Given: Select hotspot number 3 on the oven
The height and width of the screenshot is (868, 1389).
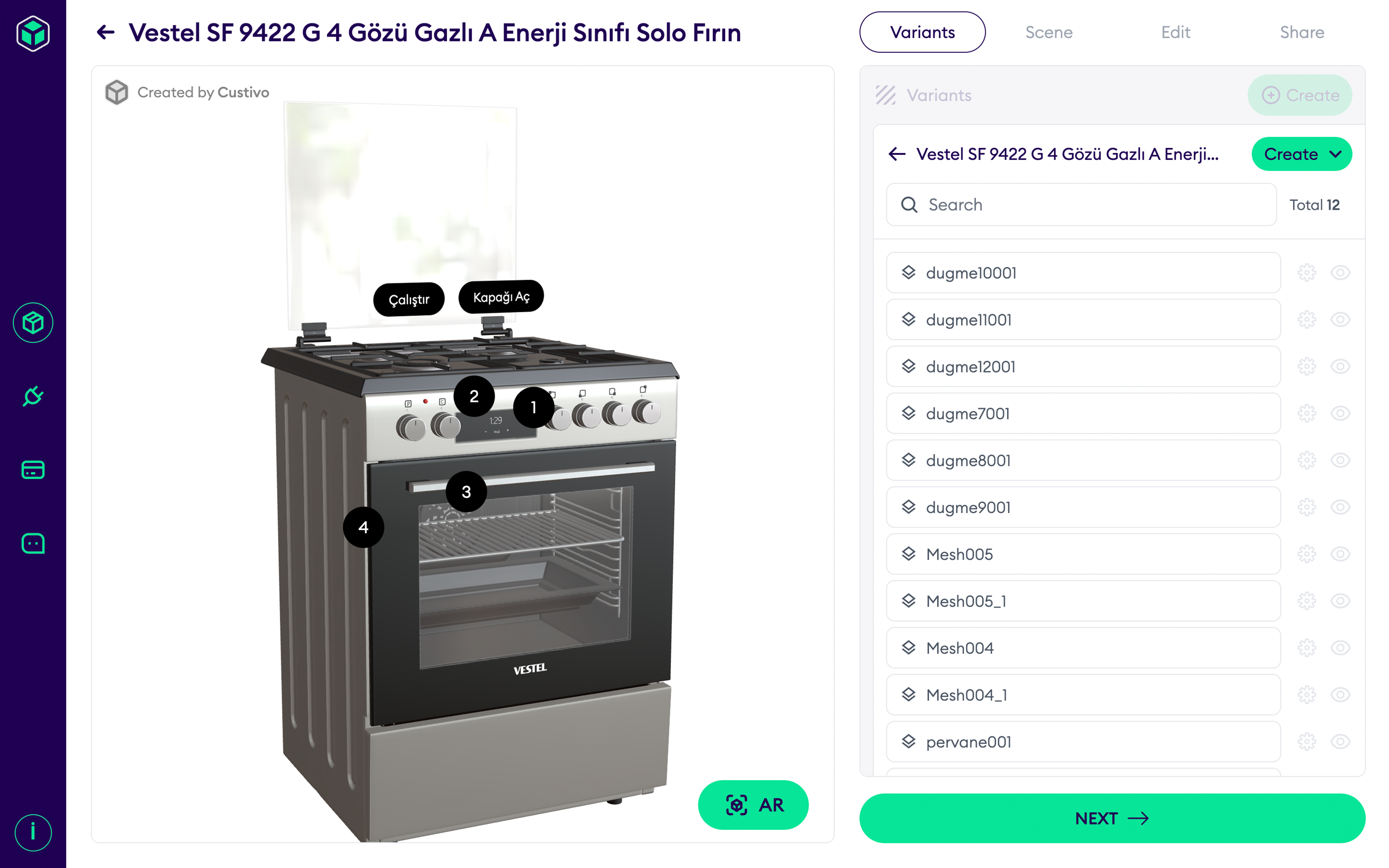Looking at the screenshot, I should 466,492.
